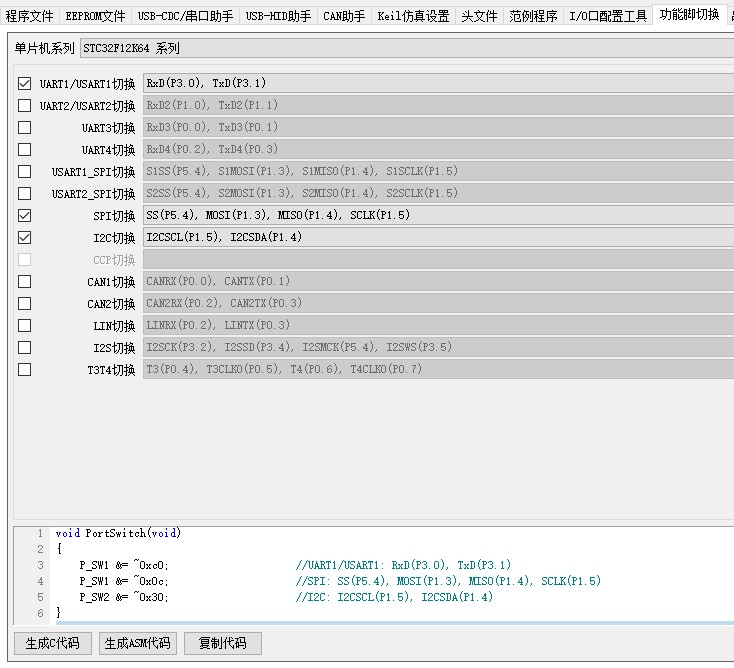The height and width of the screenshot is (668, 734).
Task: Open the 单片机系列 STC32F12K64 dropdown
Action: pyautogui.click(x=407, y=48)
